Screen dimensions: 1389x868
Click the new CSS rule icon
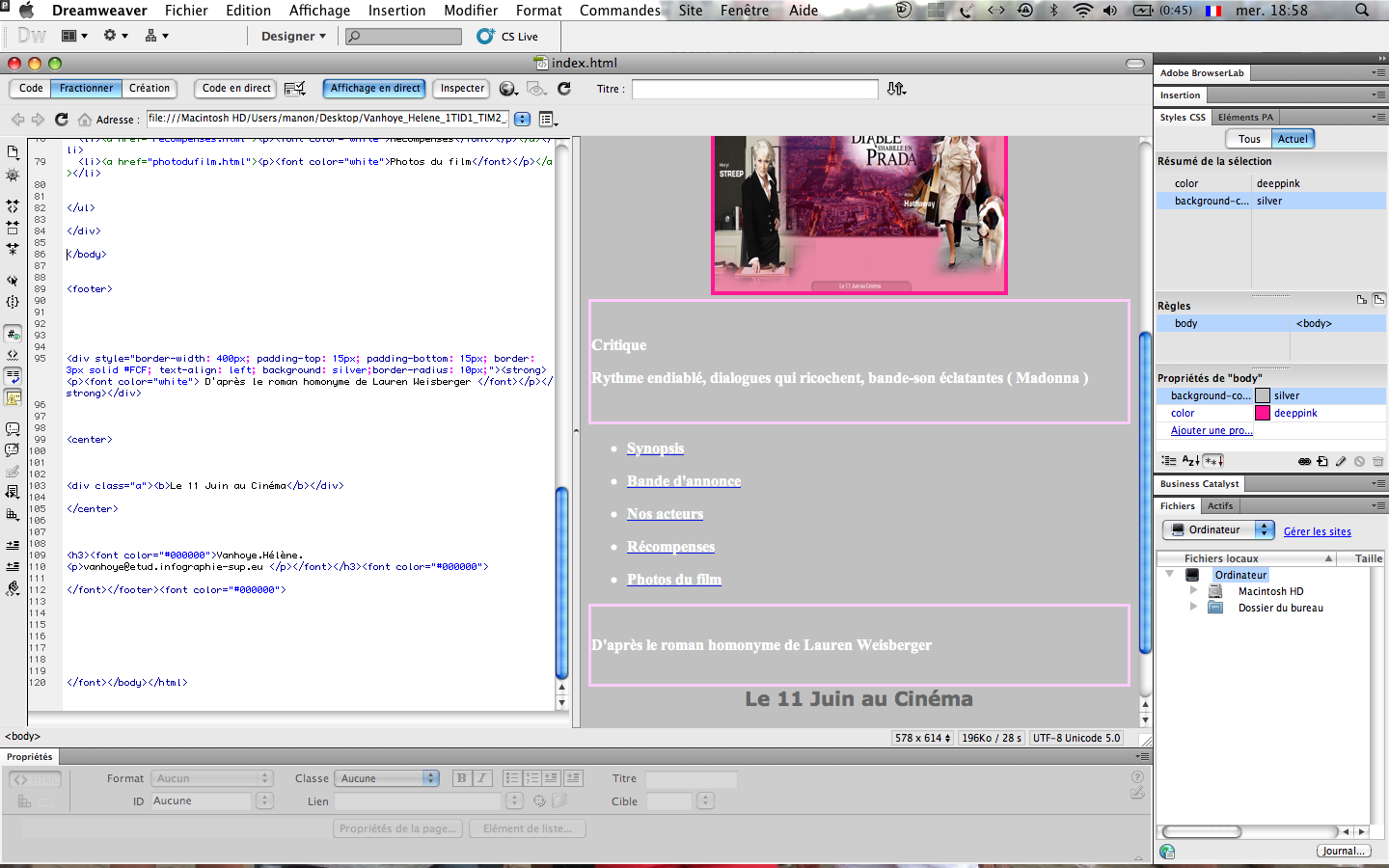click(x=1322, y=461)
